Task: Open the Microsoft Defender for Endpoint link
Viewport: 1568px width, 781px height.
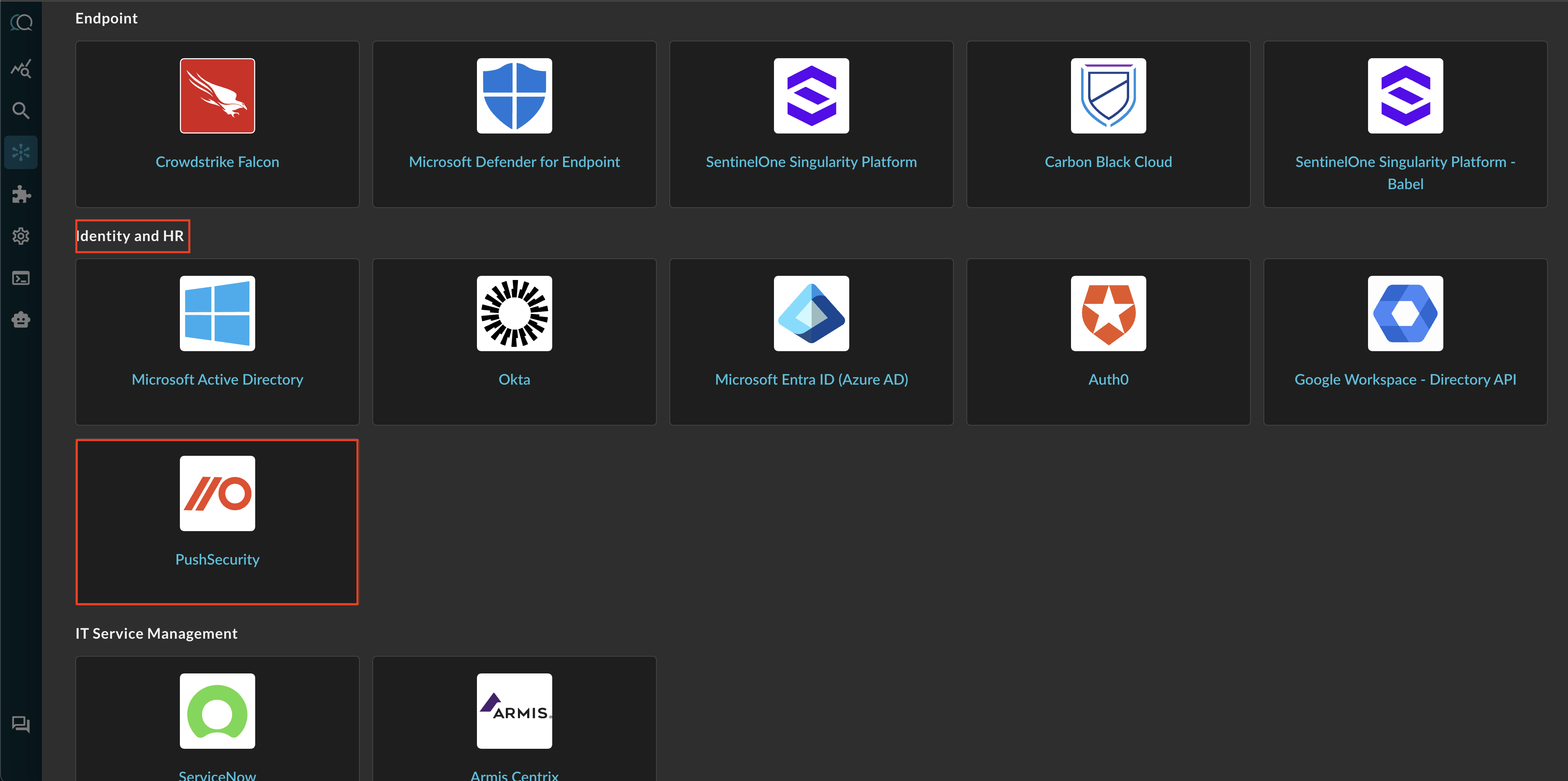Action: 514,162
